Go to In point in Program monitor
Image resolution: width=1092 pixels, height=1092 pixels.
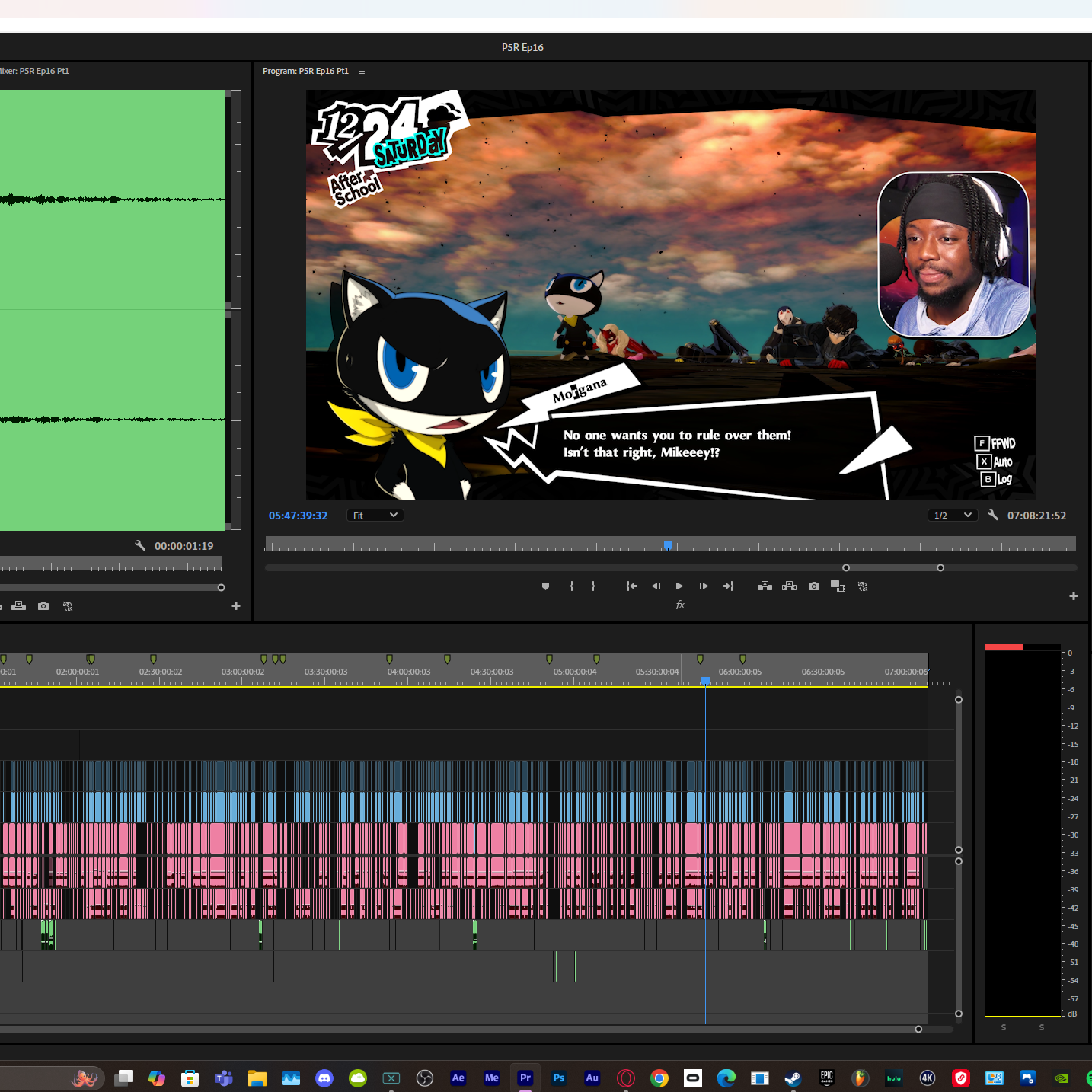631,586
